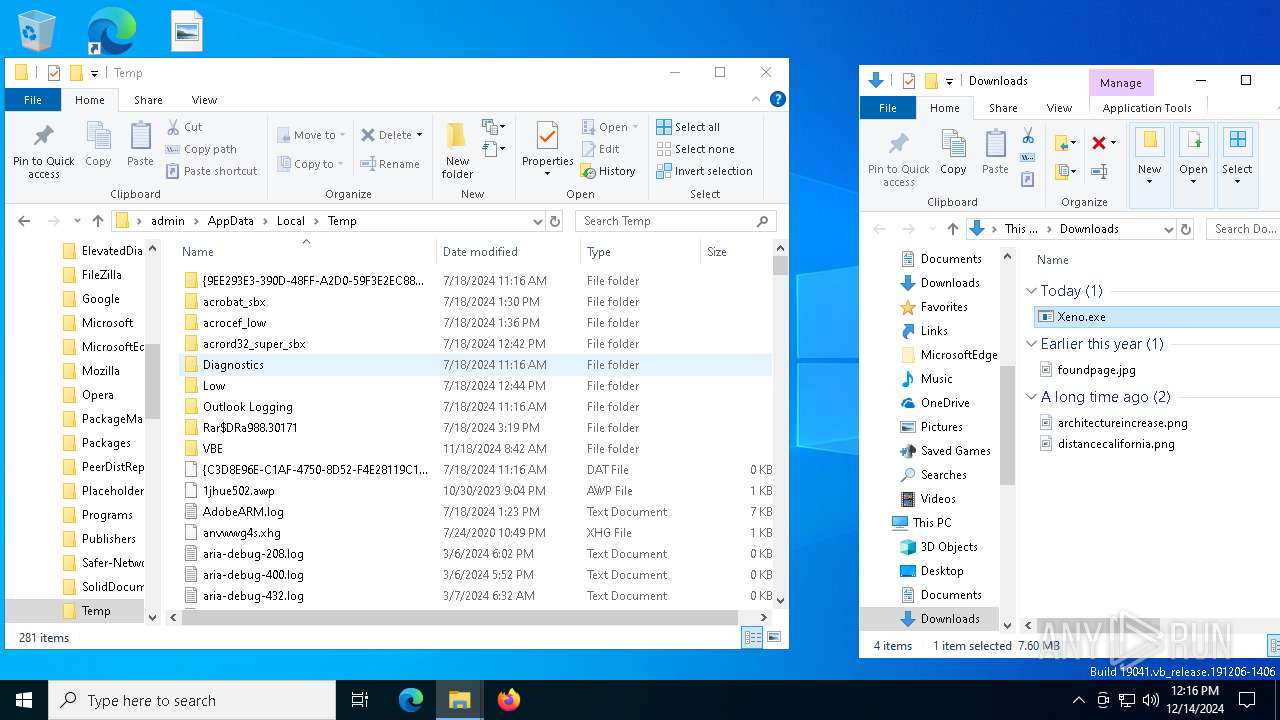Screen dimensions: 1280x720
Task: Minimize the ribbon in Temp window
Action: [756, 99]
